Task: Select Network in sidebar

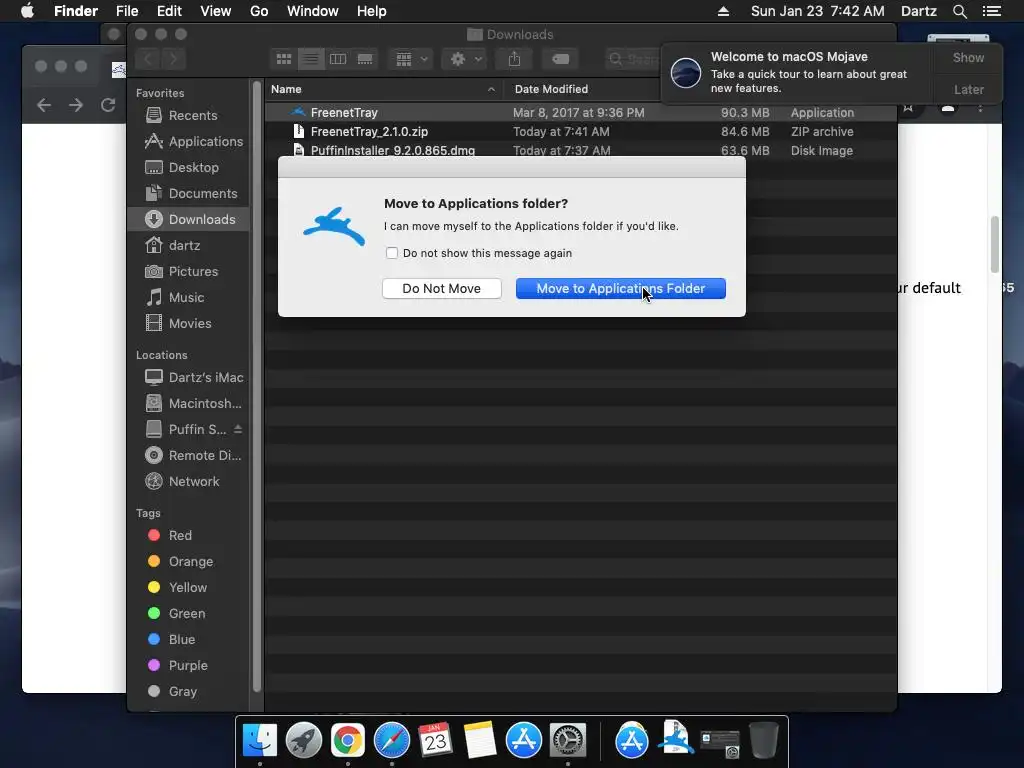Action: [189, 482]
